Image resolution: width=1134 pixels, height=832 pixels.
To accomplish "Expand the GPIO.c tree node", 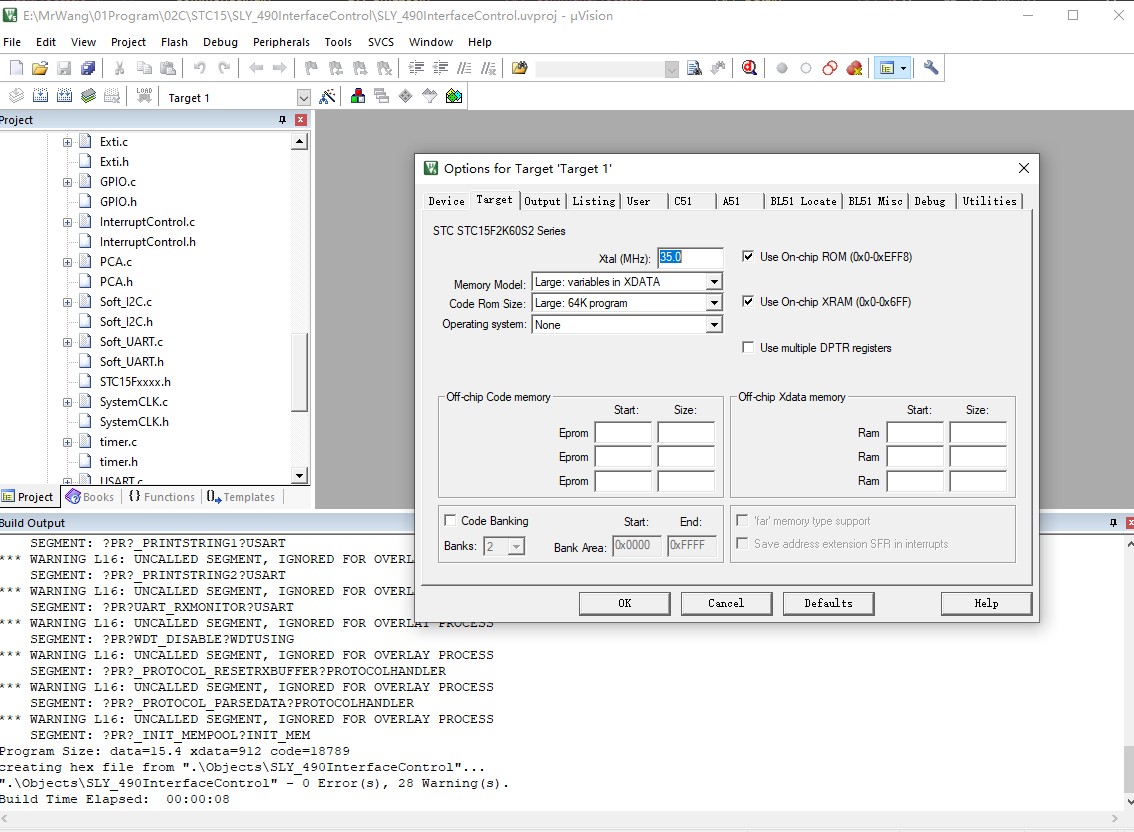I will (67, 182).
